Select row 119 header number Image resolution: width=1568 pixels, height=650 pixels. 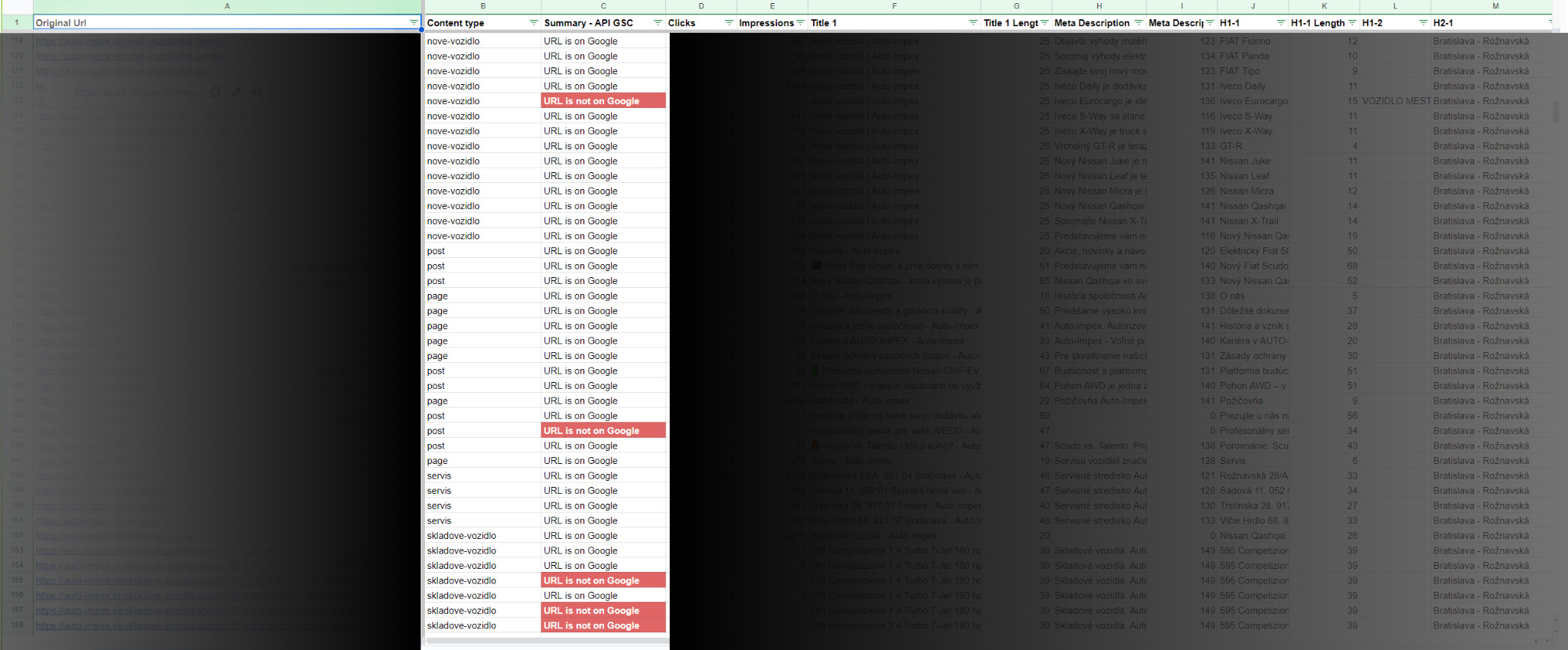pos(16,41)
